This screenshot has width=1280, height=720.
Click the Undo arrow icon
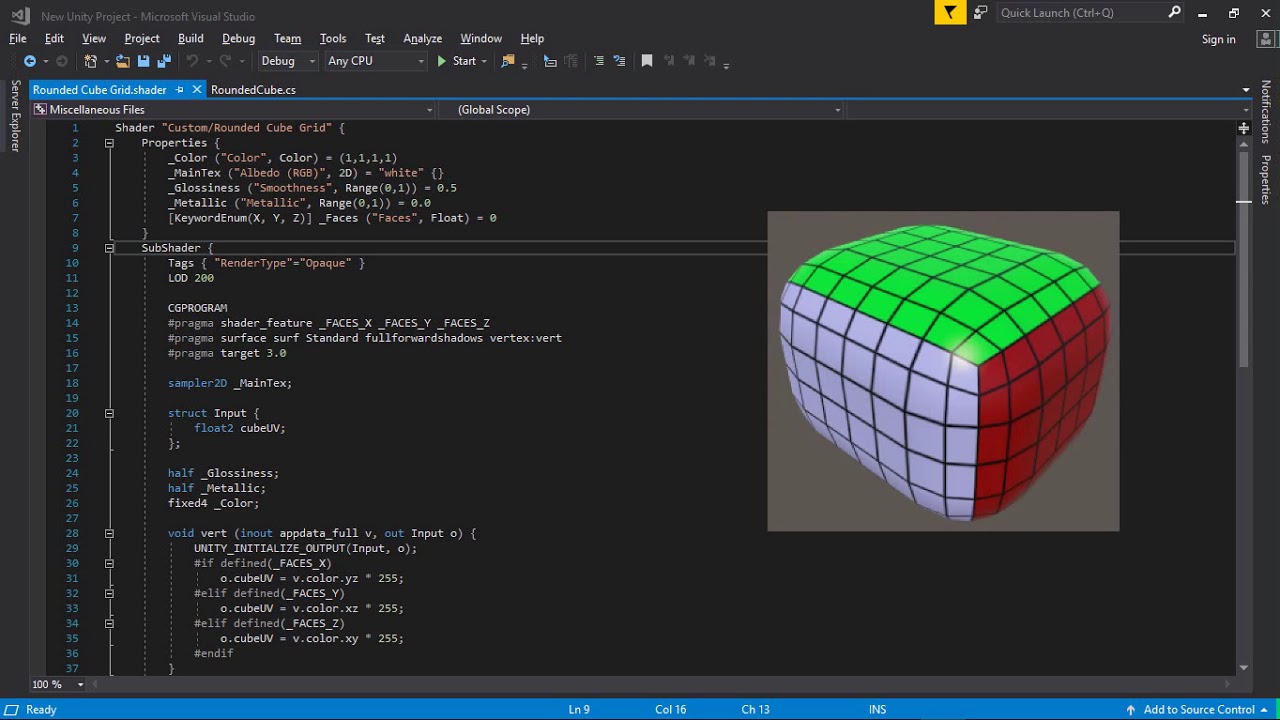pyautogui.click(x=192, y=61)
